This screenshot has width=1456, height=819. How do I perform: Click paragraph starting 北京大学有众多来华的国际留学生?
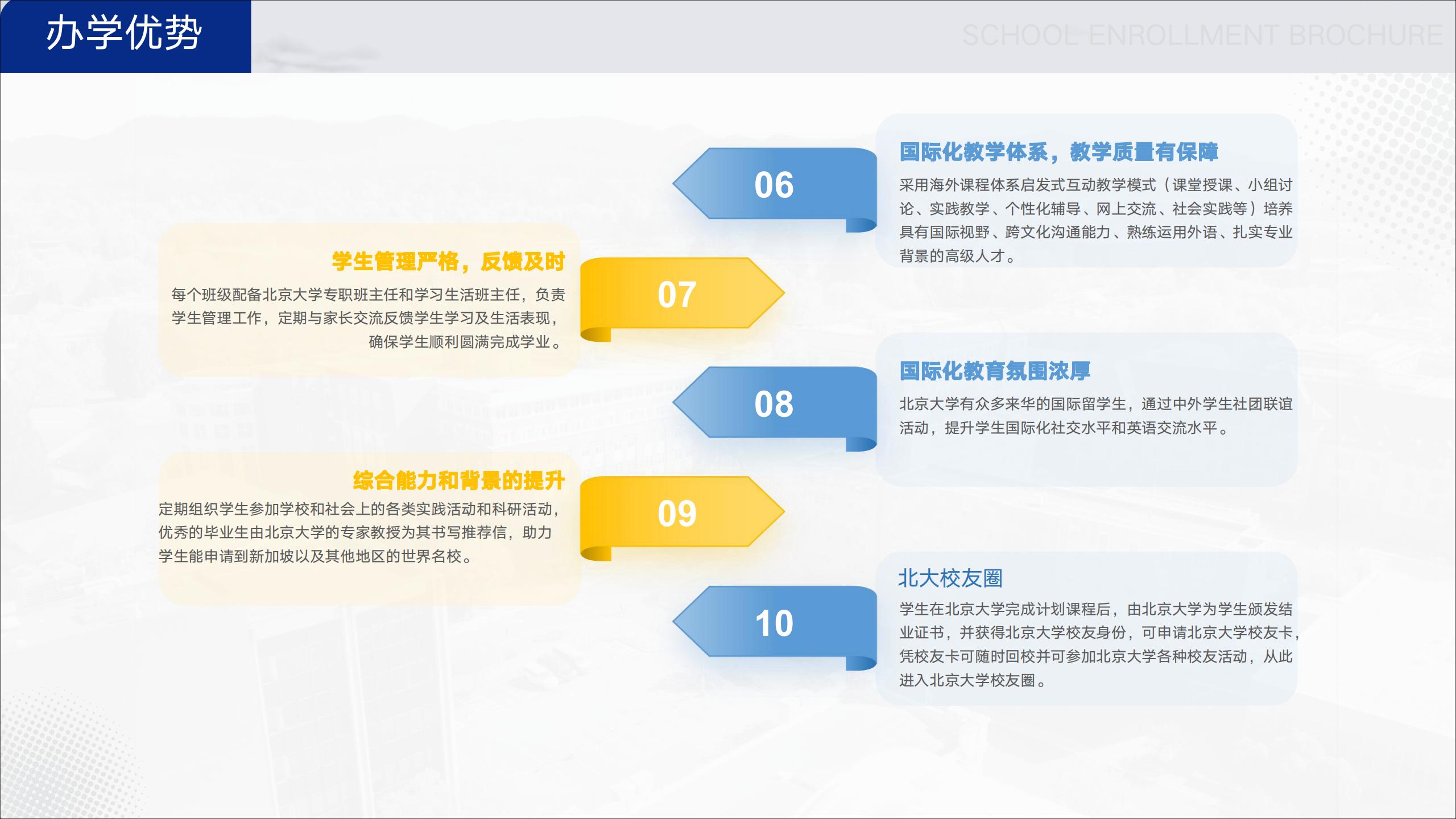click(x=1096, y=416)
